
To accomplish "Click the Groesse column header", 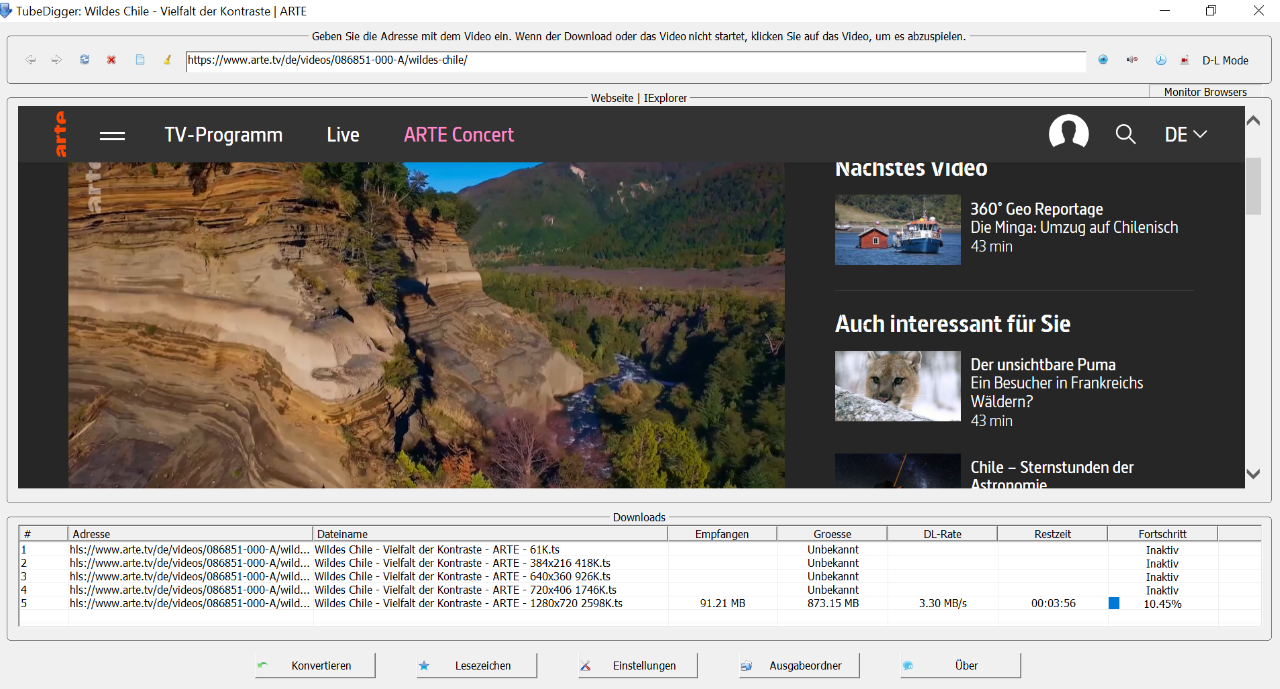I will coord(832,534).
